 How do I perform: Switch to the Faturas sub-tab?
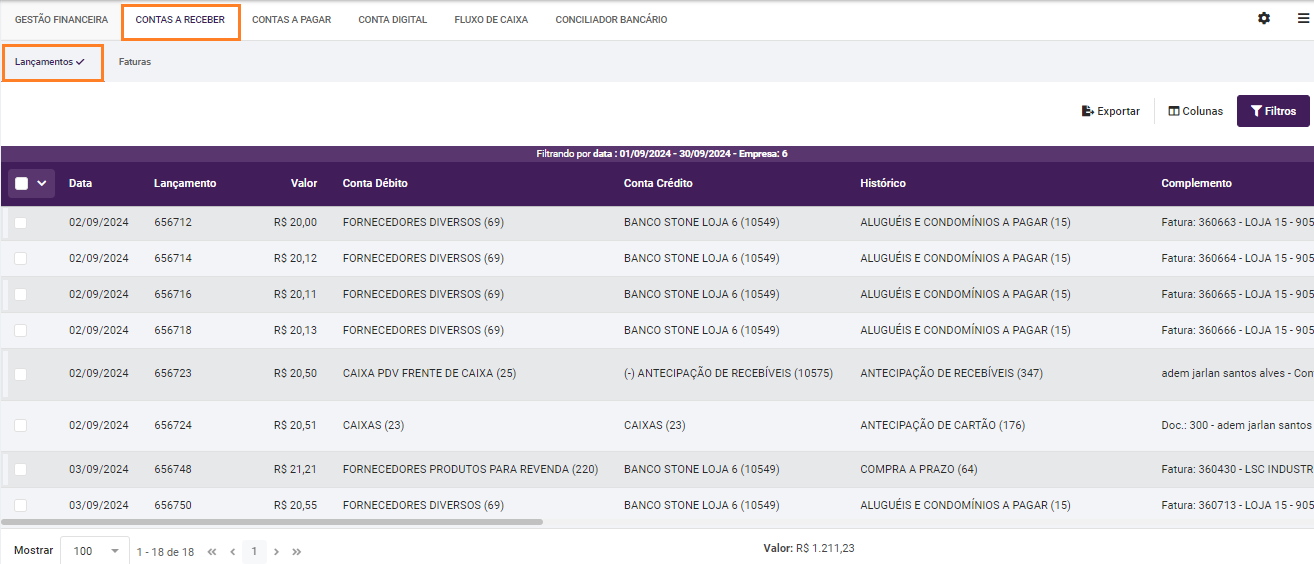pyautogui.click(x=135, y=62)
